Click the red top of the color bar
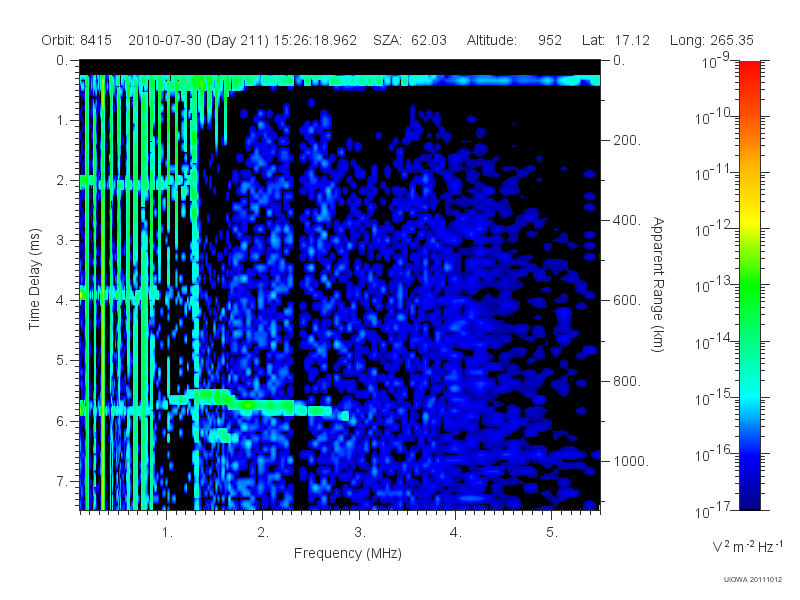Screen dimensions: 800x600 [750, 69]
